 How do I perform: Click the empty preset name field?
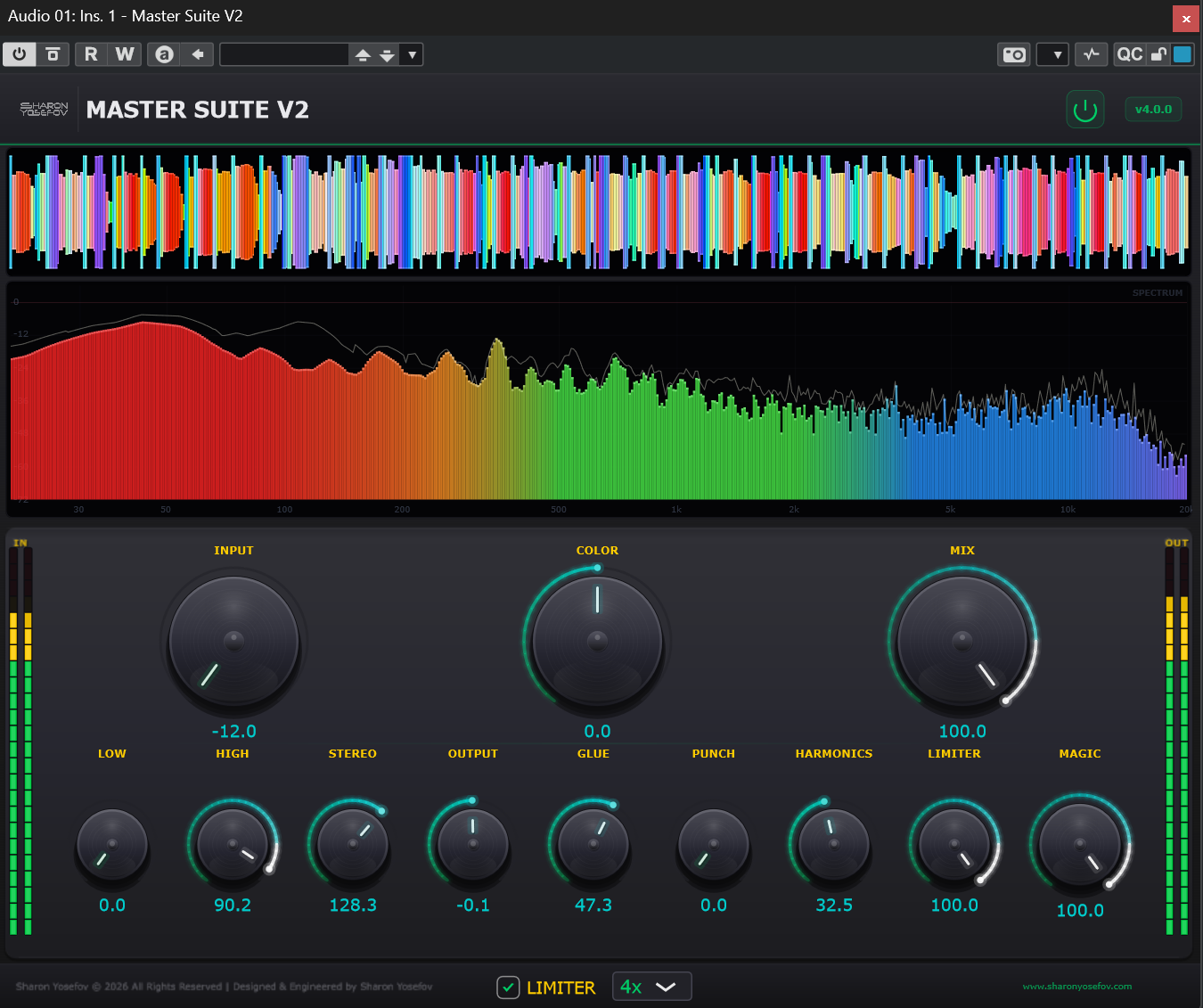[x=283, y=54]
